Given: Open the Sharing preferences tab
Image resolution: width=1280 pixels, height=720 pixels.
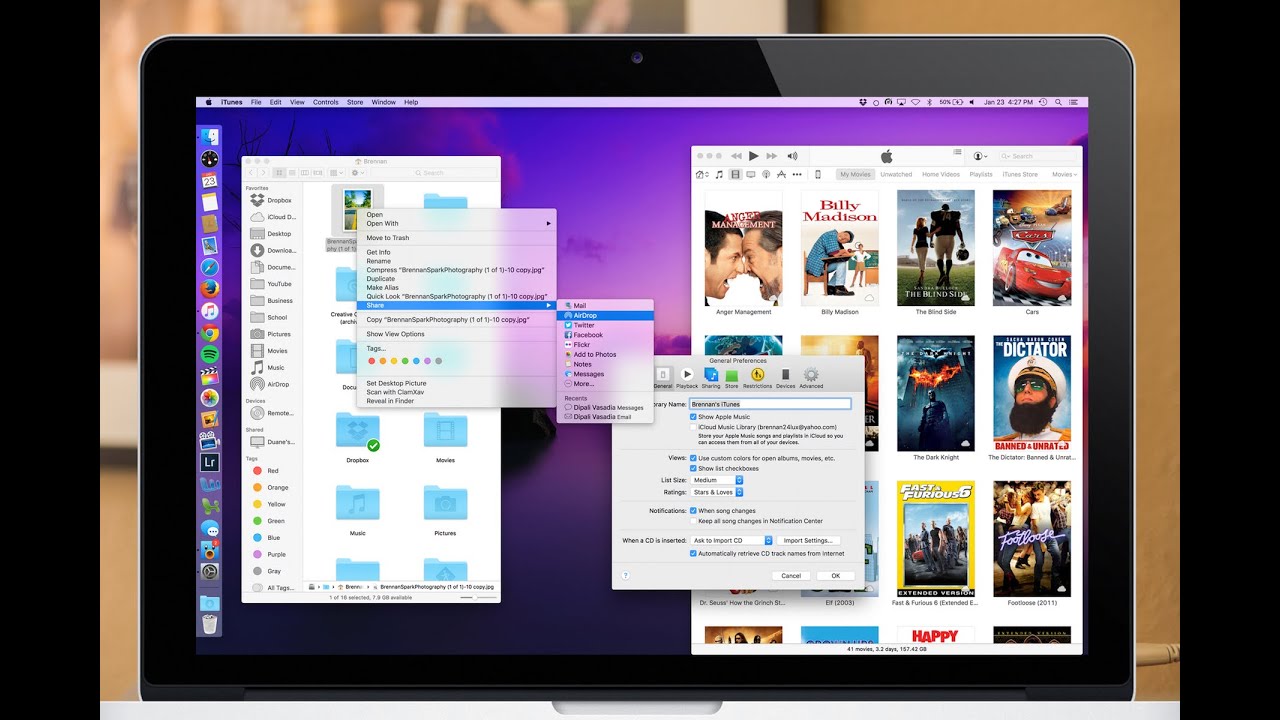Looking at the screenshot, I should coord(711,377).
